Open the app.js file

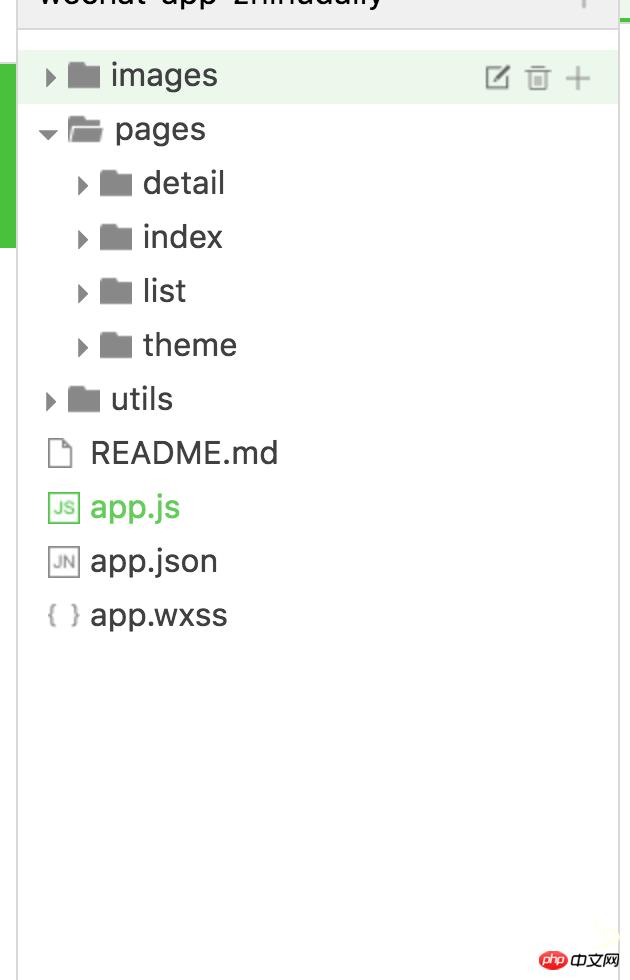(135, 508)
